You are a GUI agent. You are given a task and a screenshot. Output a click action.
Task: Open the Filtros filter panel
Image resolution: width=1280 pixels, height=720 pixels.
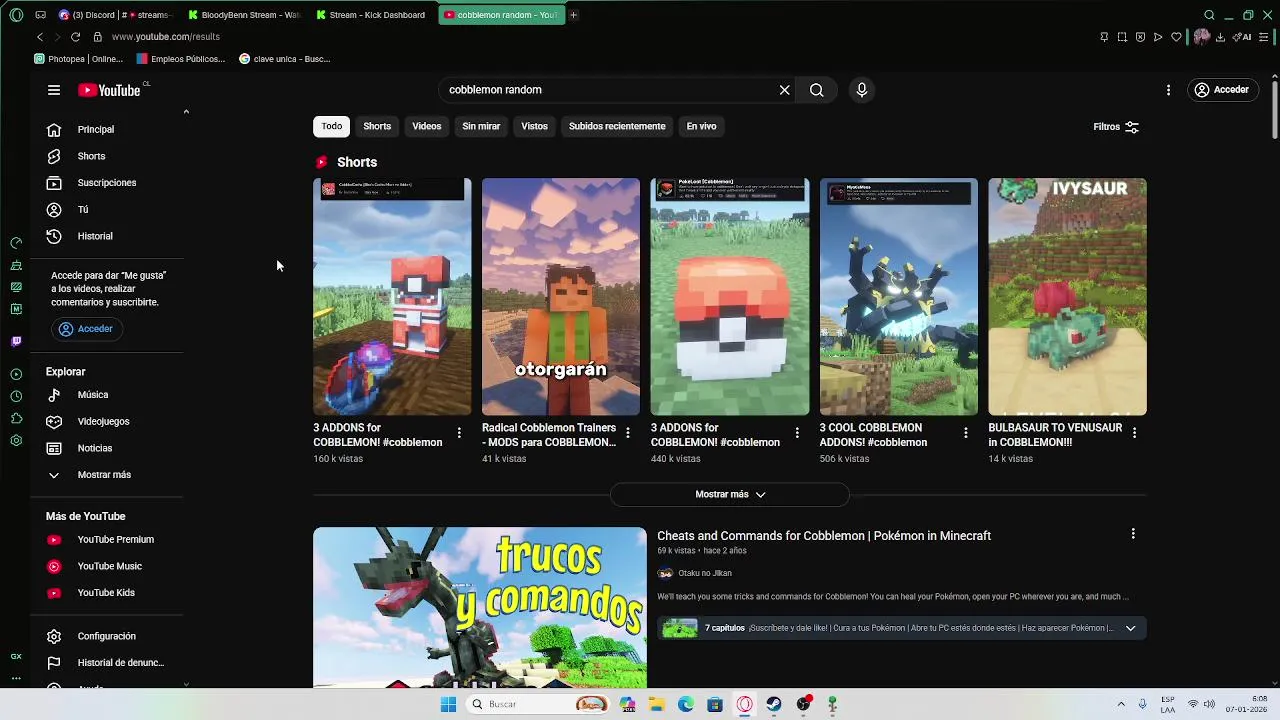[1116, 127]
